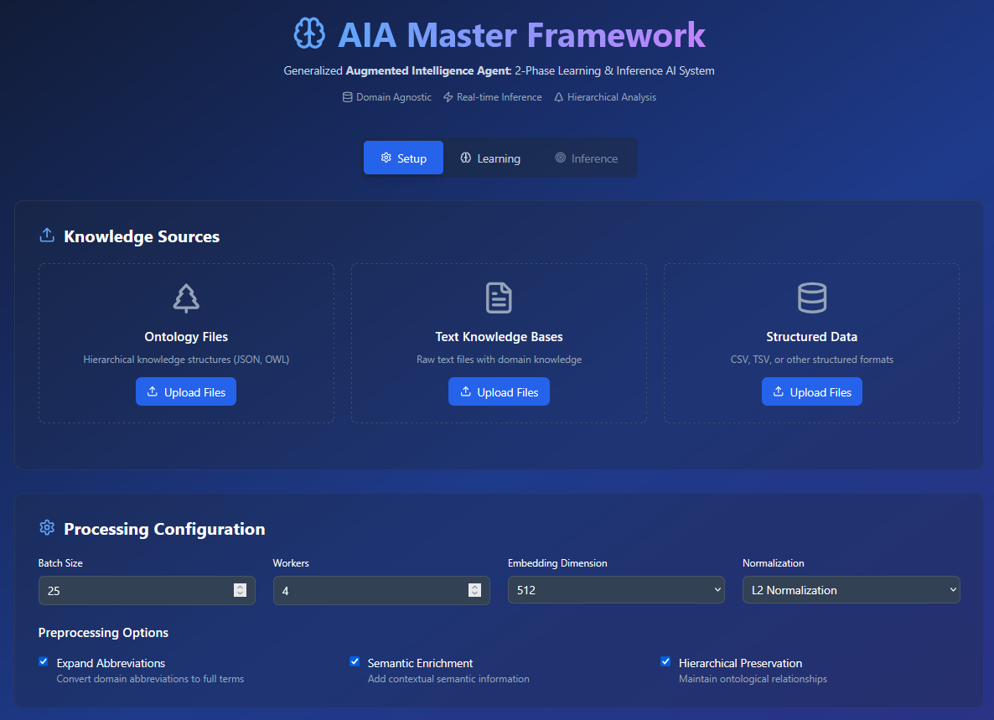
Task: Click the Domain Agnostic icon under the subtitle
Action: (345, 97)
